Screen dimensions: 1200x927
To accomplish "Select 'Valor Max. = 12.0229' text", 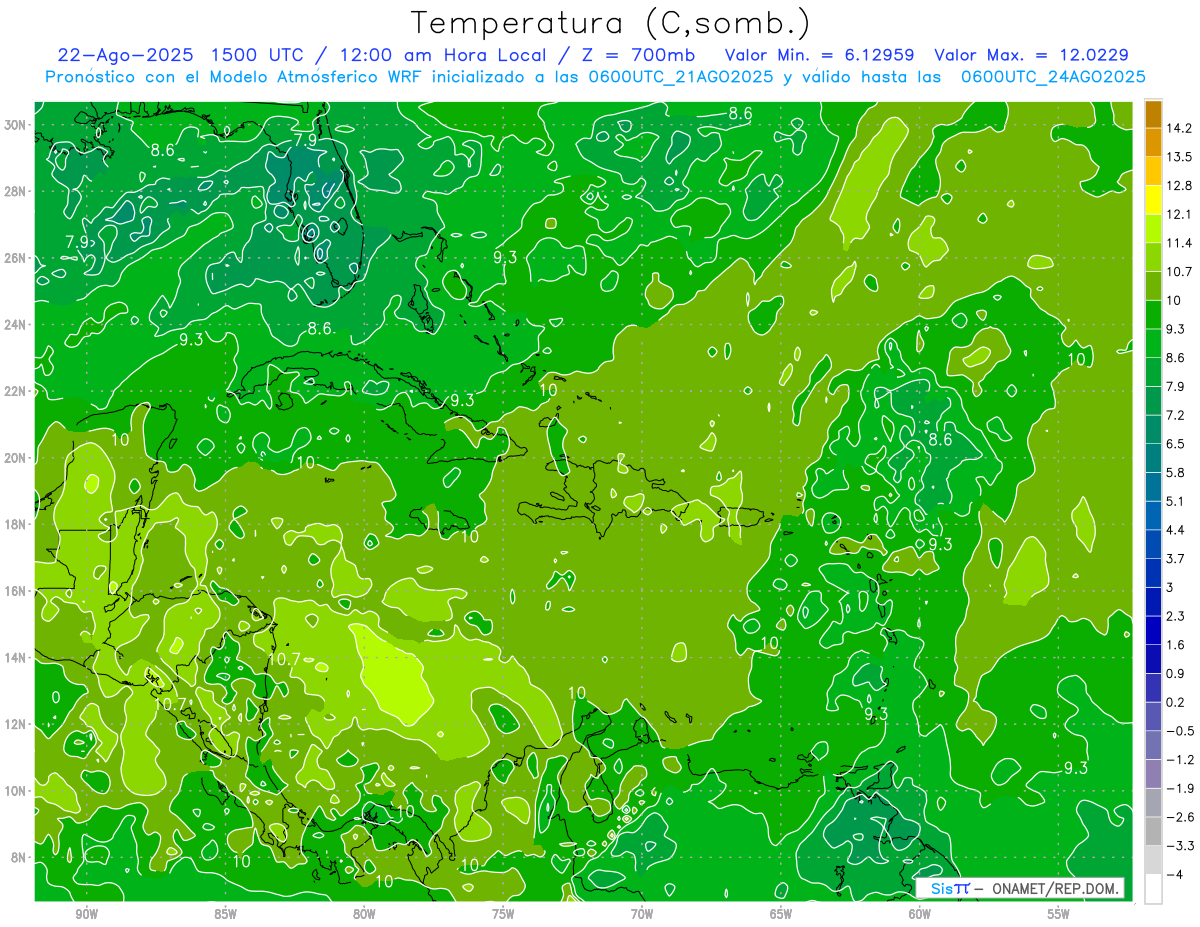I will coord(1031,55).
